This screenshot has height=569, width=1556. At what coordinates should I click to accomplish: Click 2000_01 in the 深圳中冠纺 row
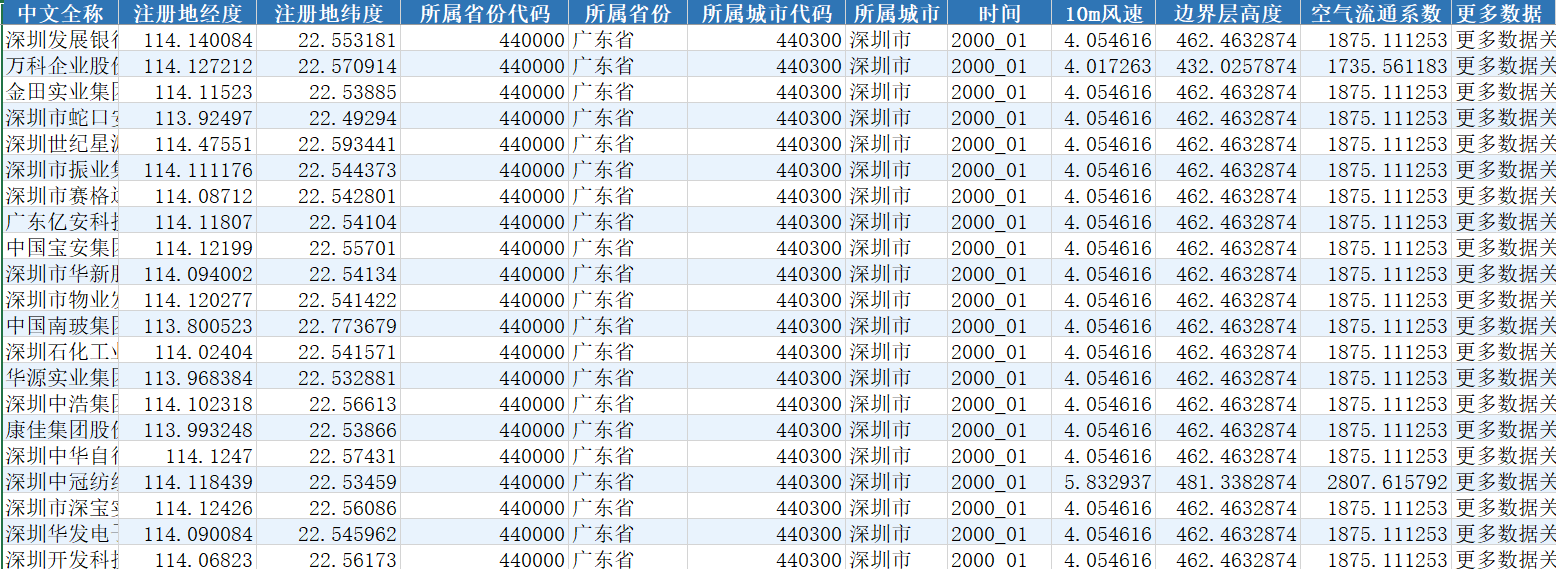point(1000,483)
